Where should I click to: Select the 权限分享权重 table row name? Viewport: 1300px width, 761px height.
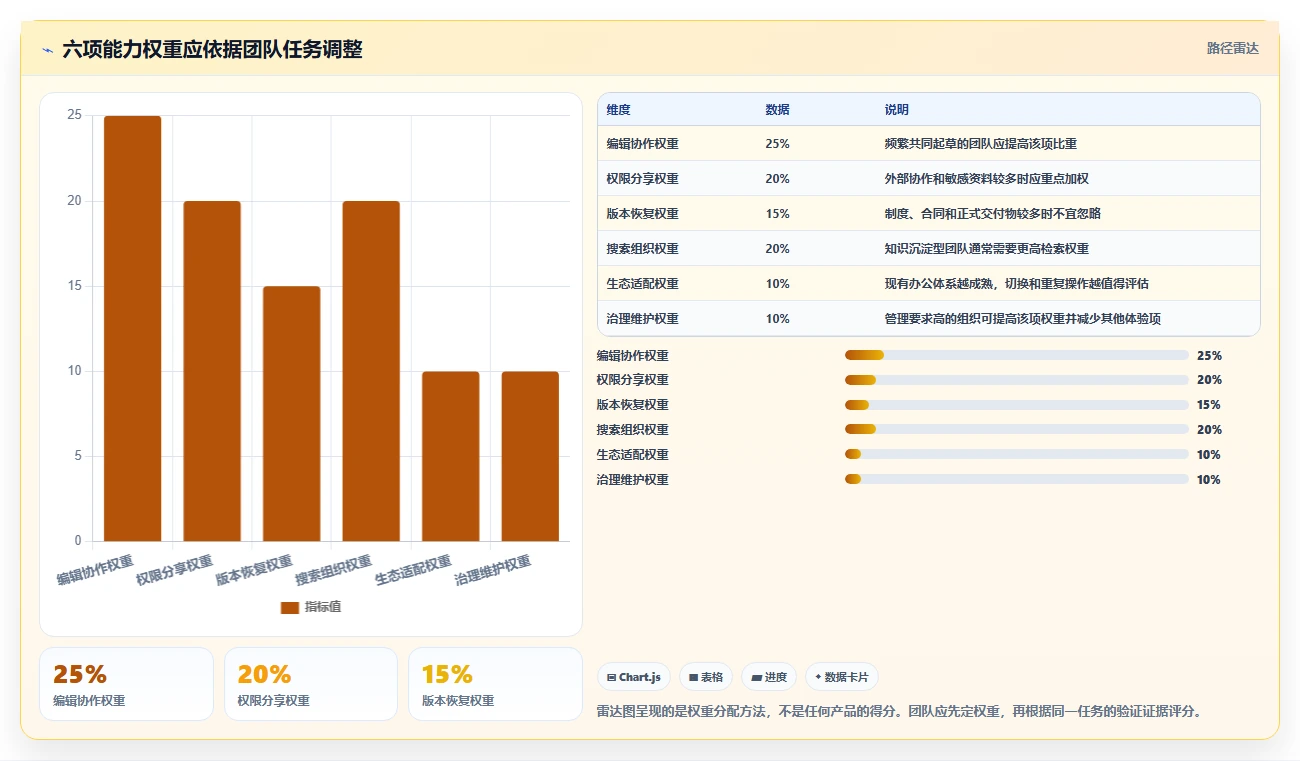tap(642, 179)
